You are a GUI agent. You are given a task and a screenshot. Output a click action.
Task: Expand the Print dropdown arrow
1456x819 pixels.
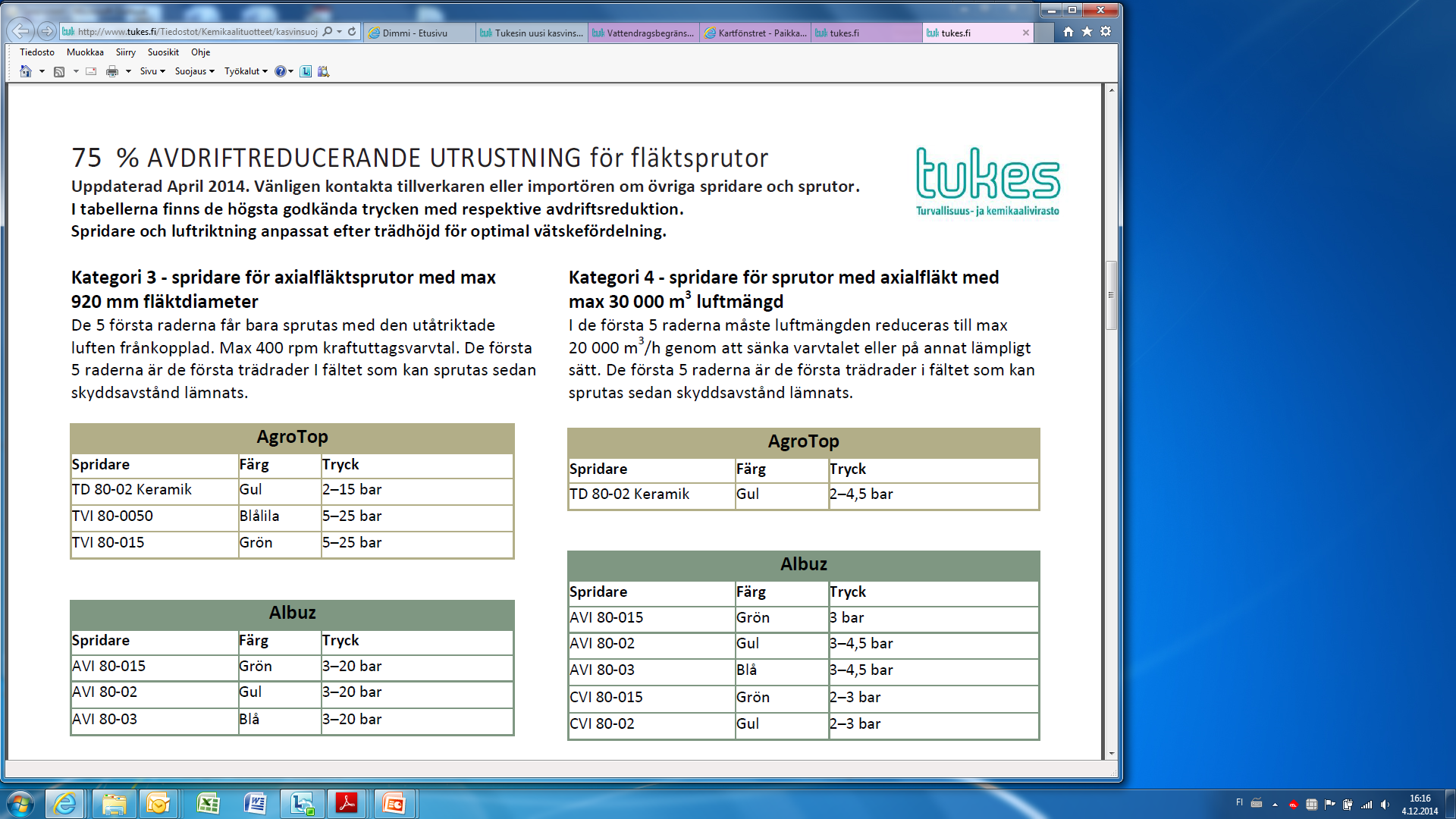click(x=128, y=71)
